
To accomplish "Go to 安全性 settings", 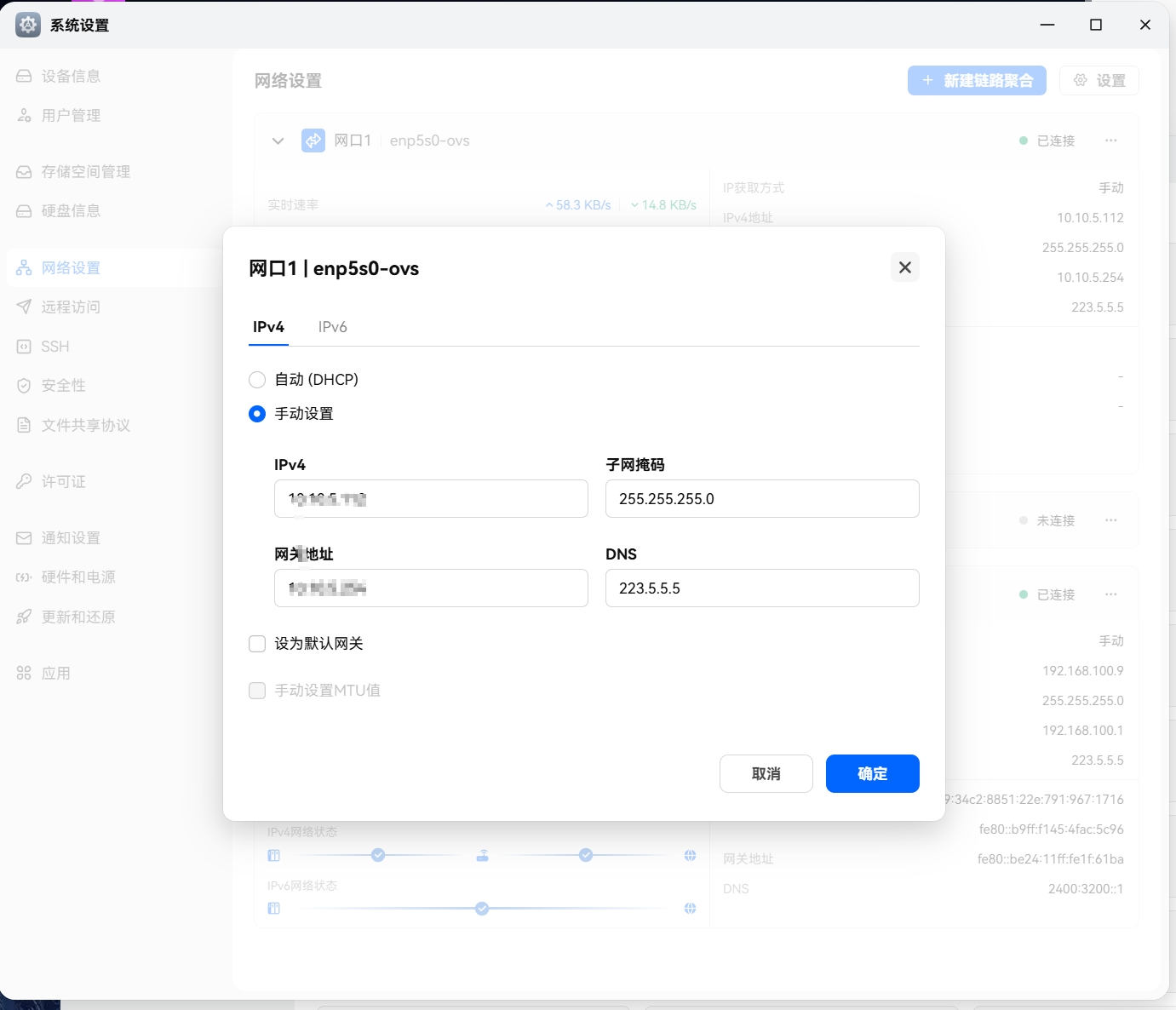I will (x=63, y=386).
